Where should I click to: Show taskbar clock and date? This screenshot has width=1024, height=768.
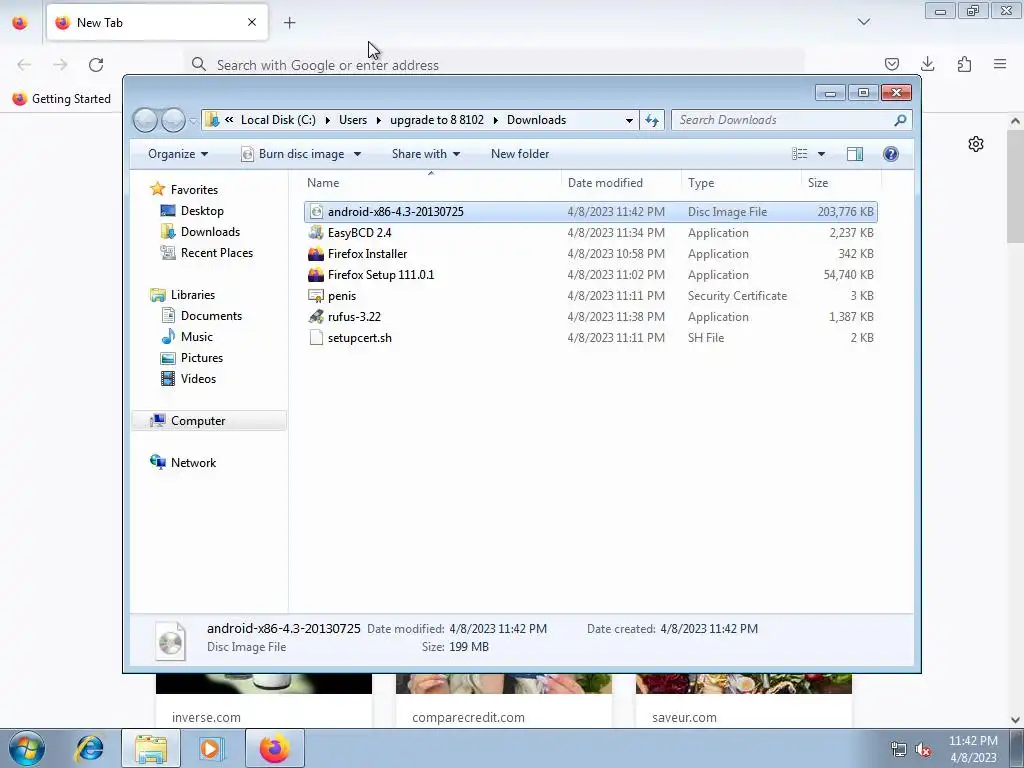tap(973, 749)
